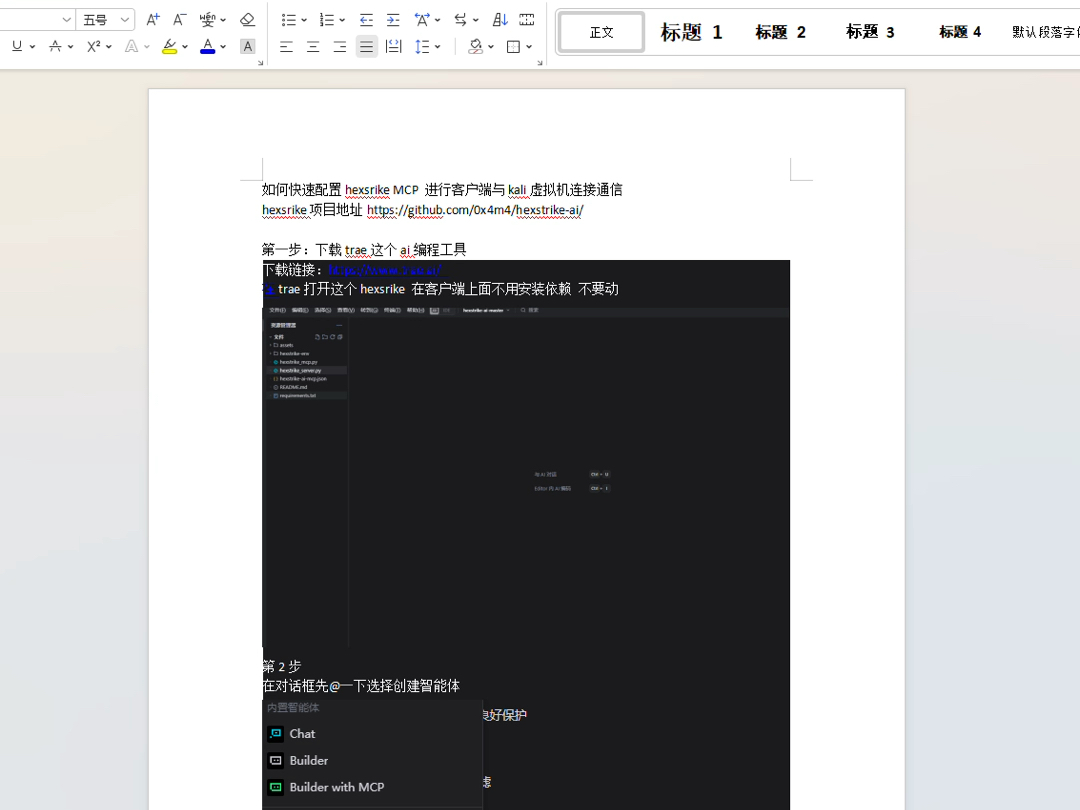Click the show/hide editing marks icon

[x=527, y=20]
